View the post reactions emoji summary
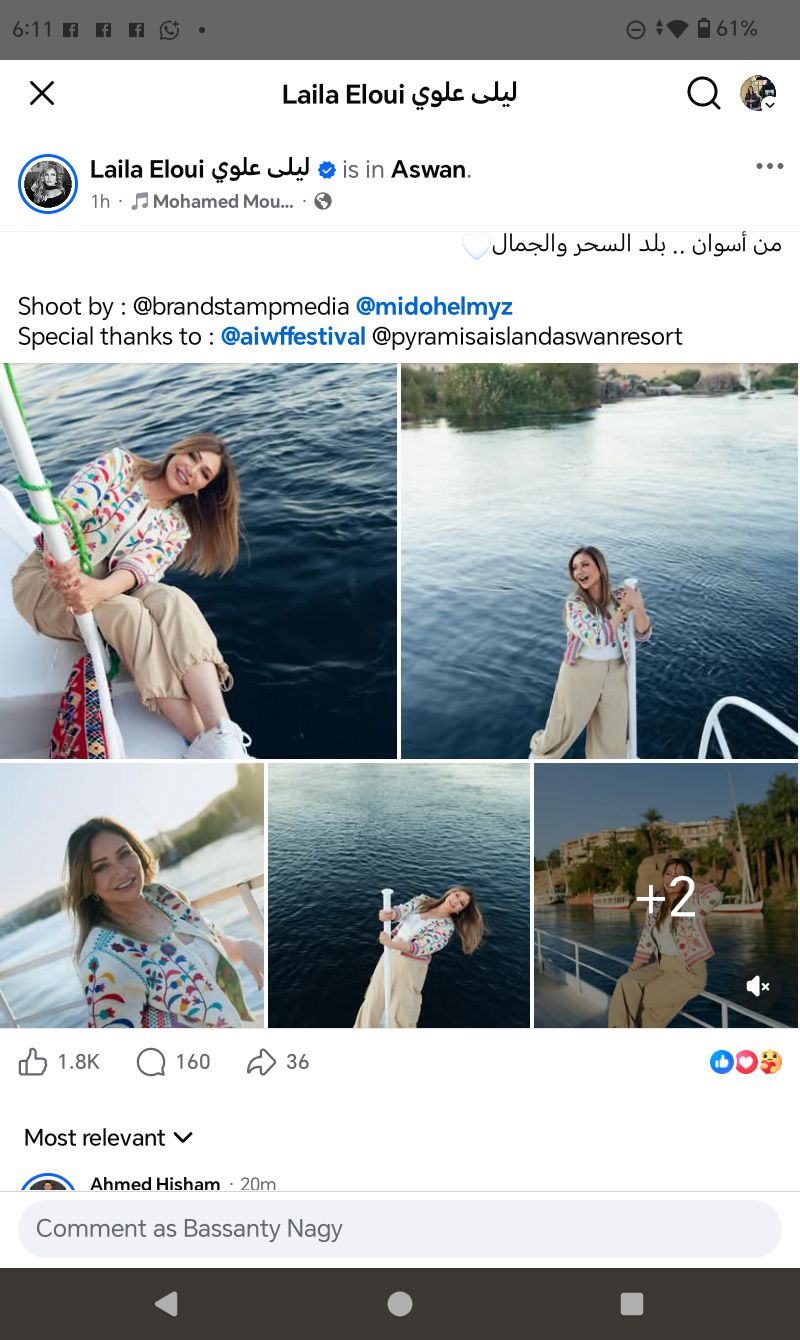Image resolution: width=800 pixels, height=1340 pixels. click(746, 1062)
